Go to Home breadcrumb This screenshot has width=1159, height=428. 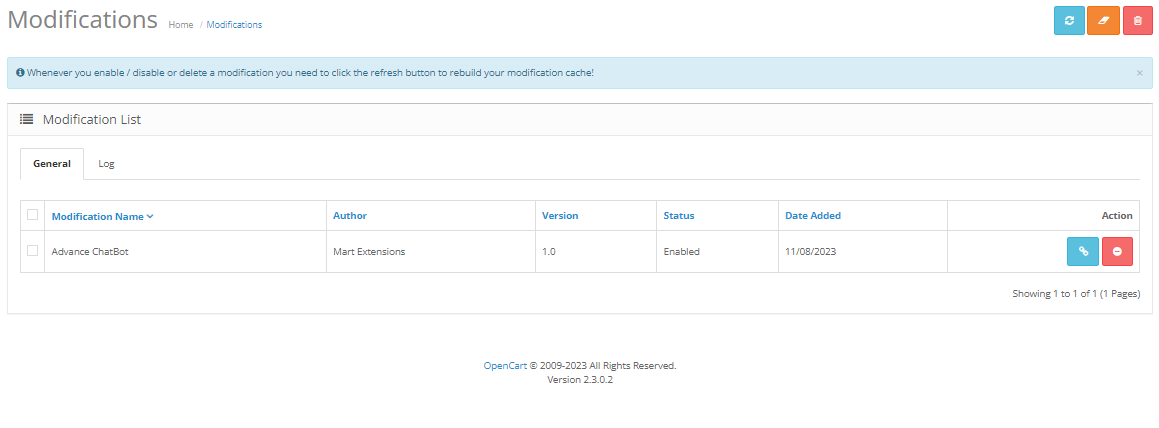181,24
